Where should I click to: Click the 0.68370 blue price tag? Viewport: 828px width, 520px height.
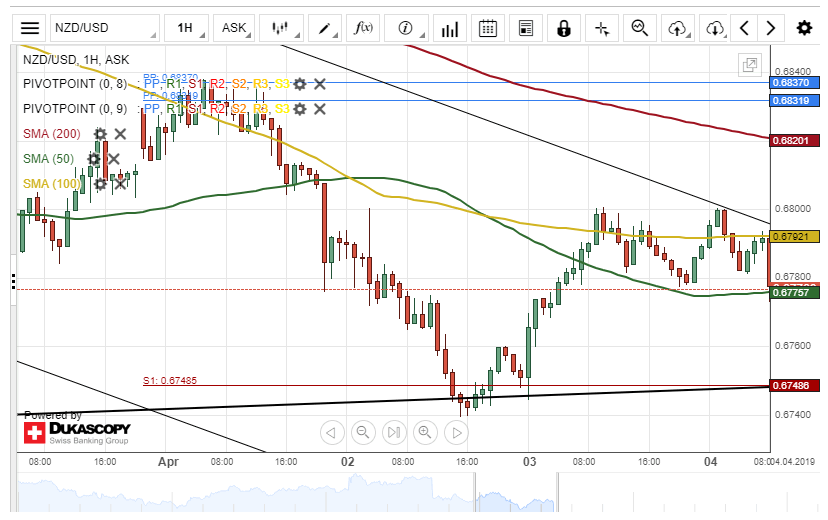[794, 83]
